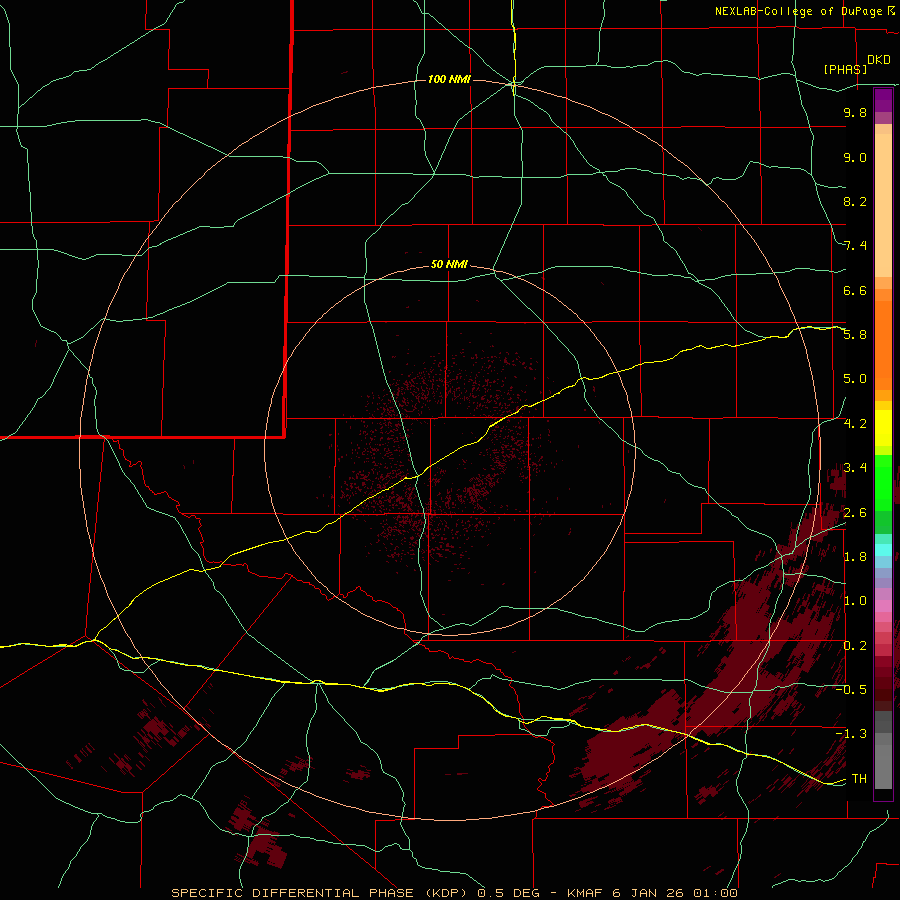Click the 3.4 scale value

855,468
